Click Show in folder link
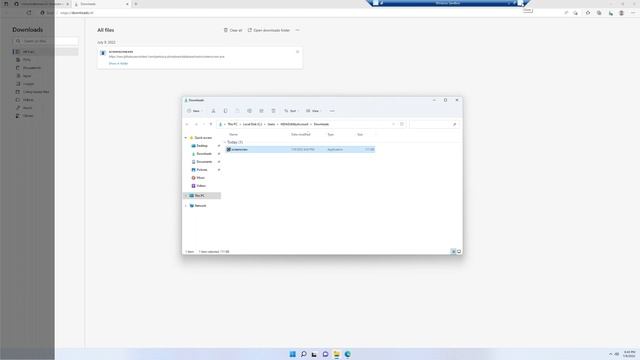 point(118,64)
